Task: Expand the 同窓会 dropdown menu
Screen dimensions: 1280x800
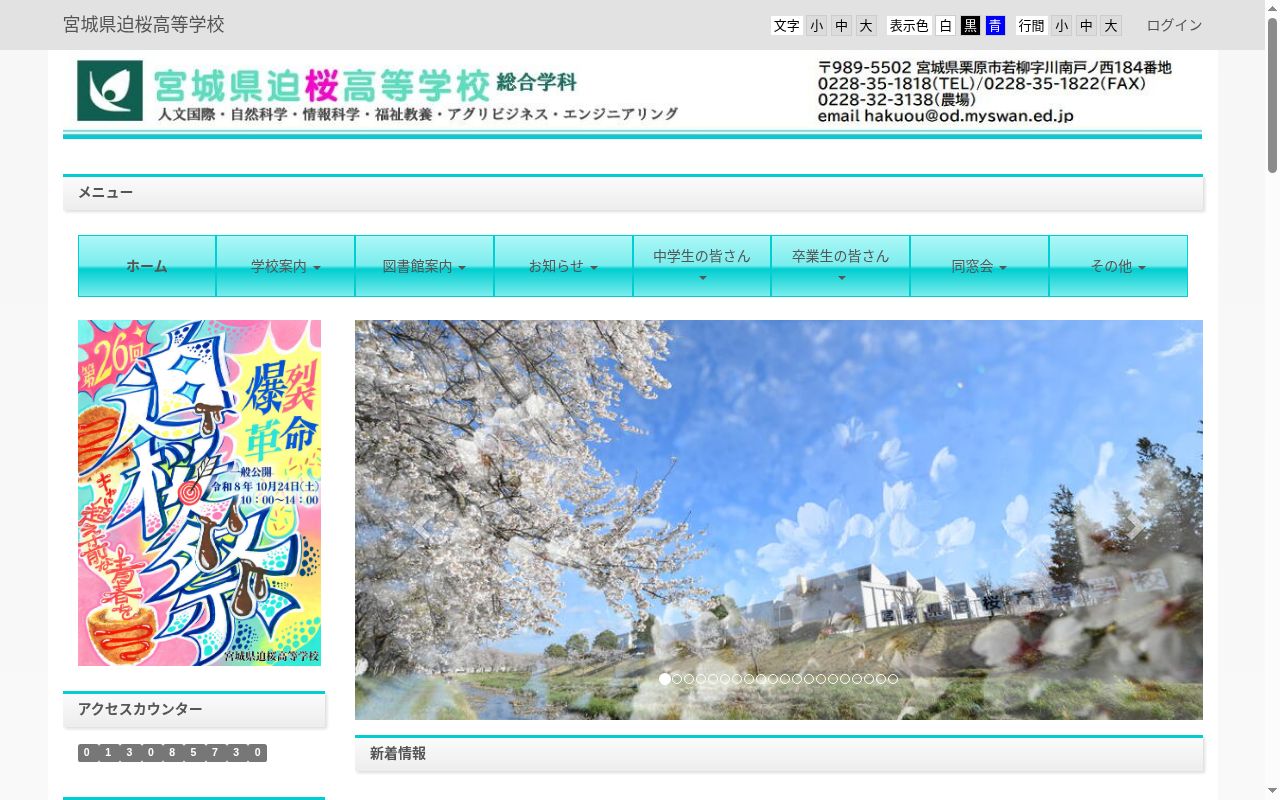Action: (979, 266)
